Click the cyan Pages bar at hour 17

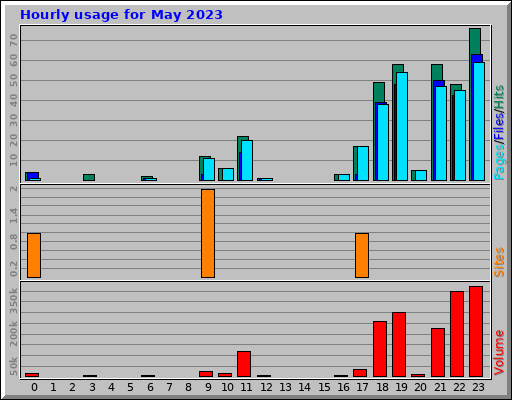click(363, 163)
